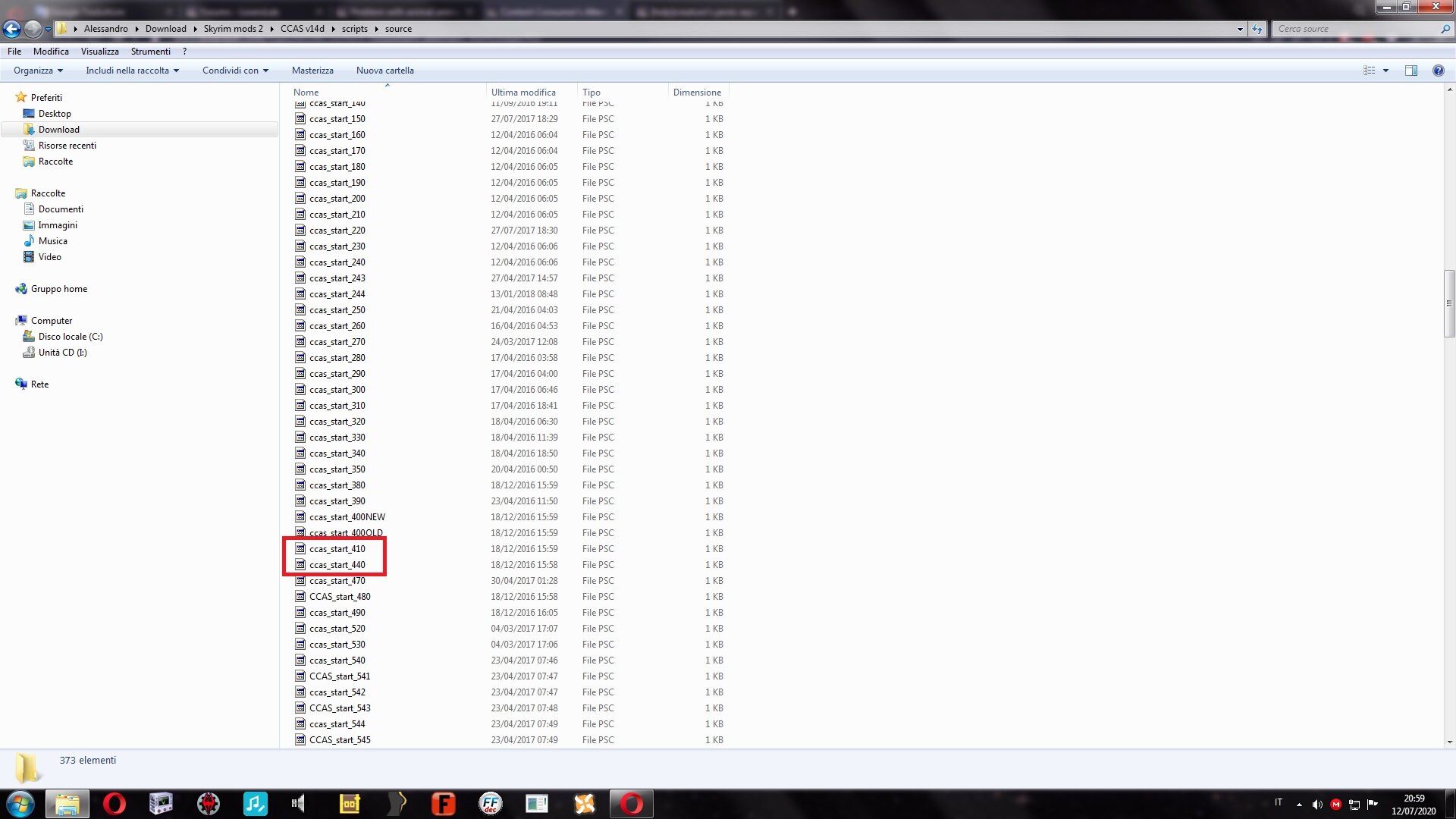Click the refresh button next to address bar
Screen dimensions: 1456x819
pos(1257,29)
